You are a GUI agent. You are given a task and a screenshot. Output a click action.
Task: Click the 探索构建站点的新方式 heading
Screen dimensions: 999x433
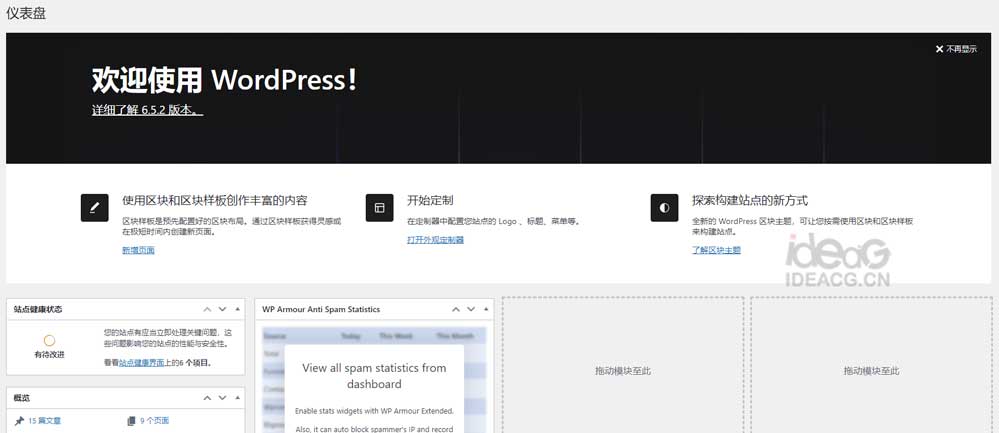[750, 201]
